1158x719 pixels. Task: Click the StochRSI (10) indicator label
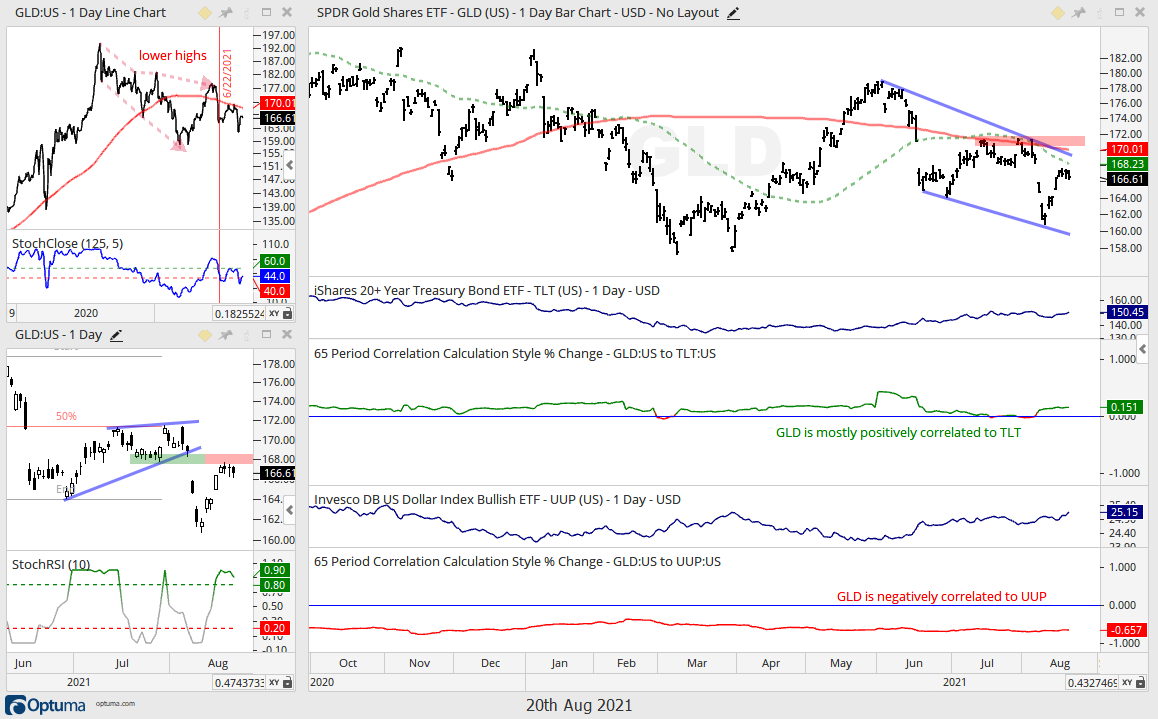(x=51, y=565)
